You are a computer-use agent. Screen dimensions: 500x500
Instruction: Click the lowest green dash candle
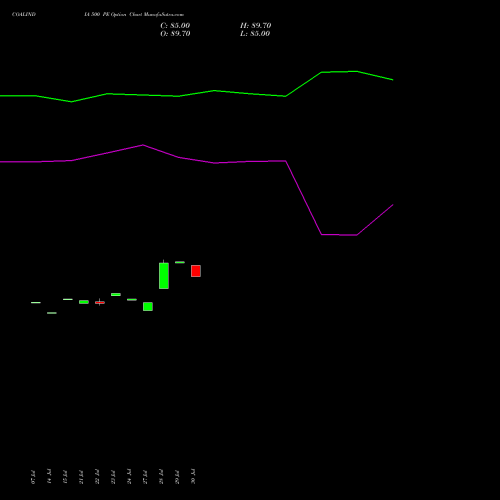52,313
